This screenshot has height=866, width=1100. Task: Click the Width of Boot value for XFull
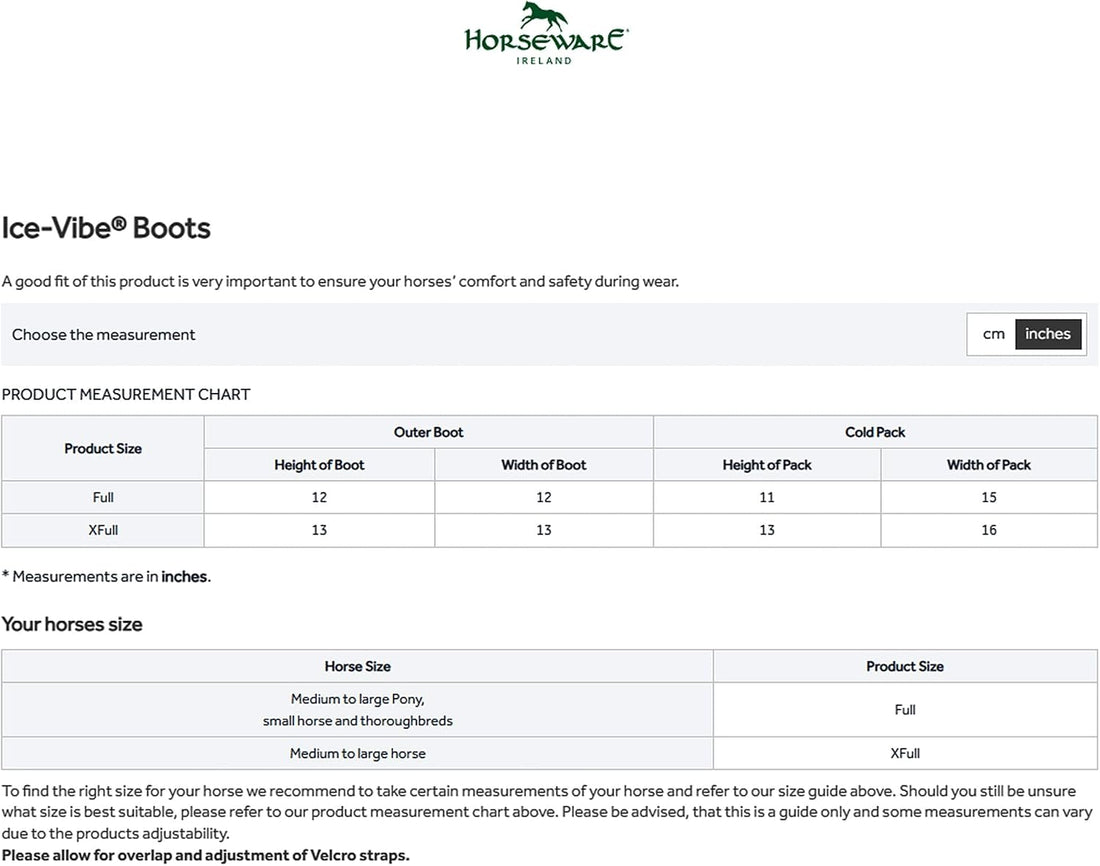(544, 531)
